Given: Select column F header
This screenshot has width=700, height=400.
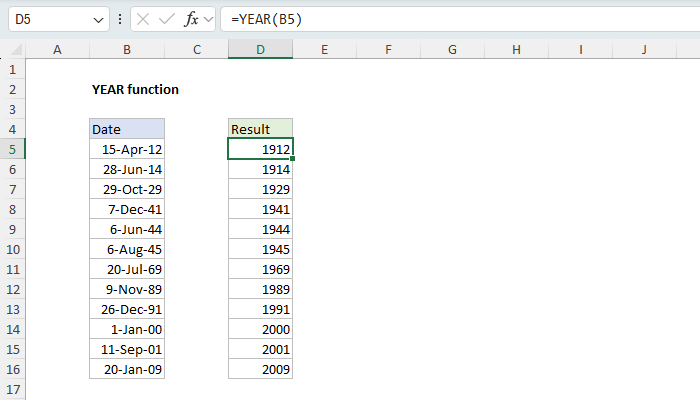Looking at the screenshot, I should [388, 49].
